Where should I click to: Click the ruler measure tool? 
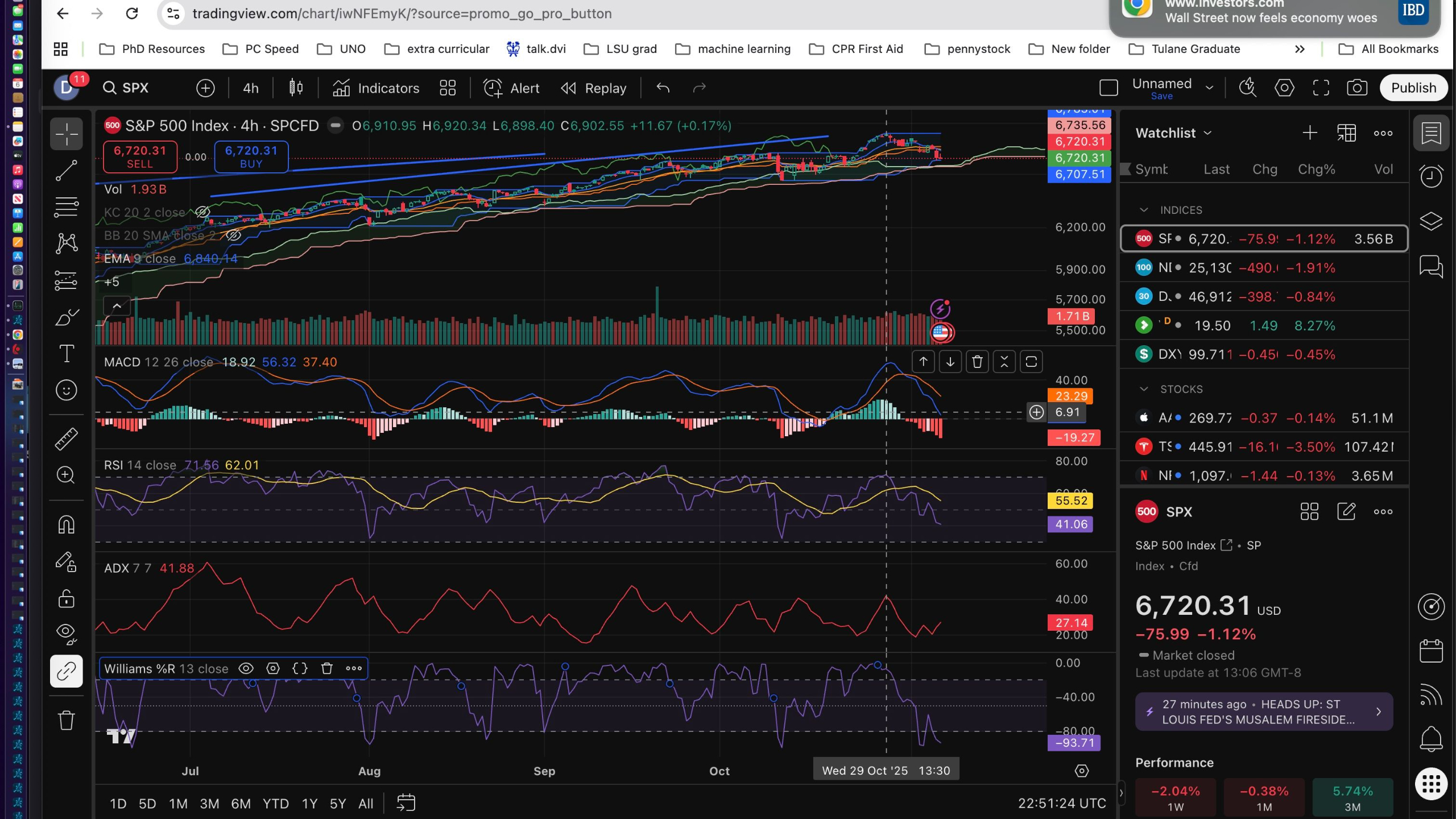pos(67,439)
